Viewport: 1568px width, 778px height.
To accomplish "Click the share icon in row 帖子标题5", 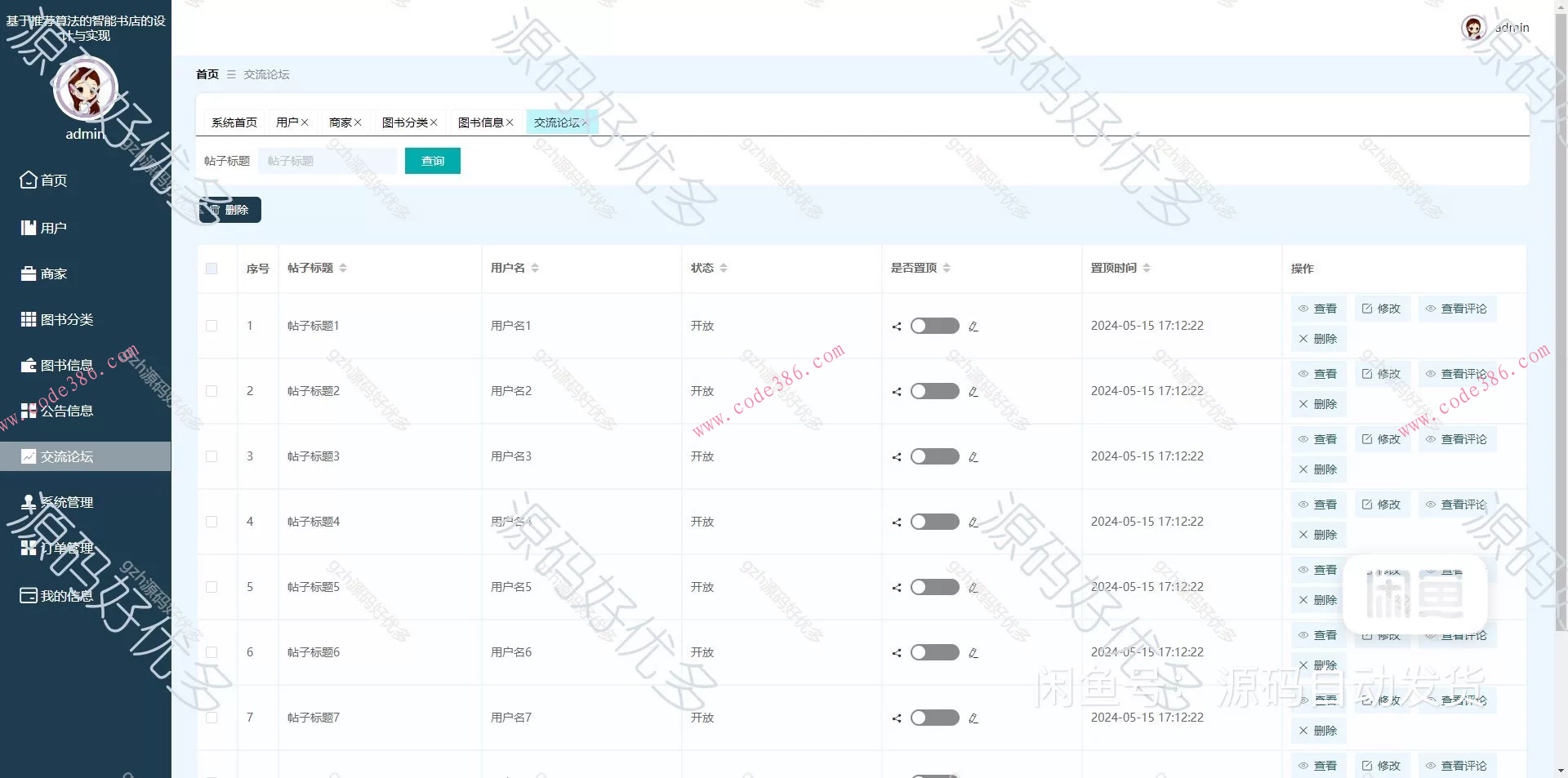I will point(897,588).
